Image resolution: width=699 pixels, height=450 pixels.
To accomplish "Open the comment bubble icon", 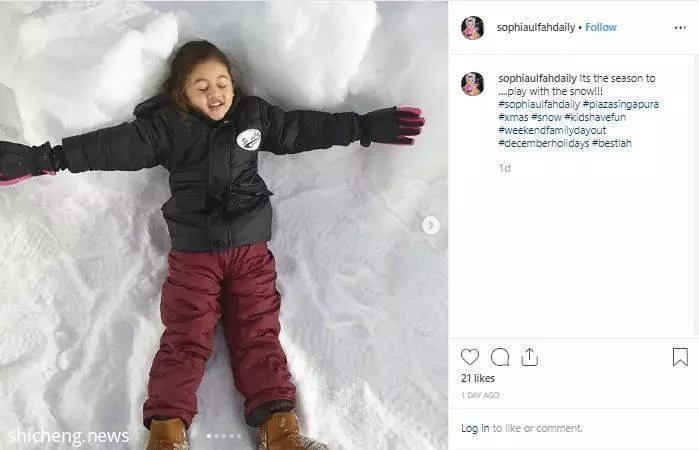I will pyautogui.click(x=500, y=357).
